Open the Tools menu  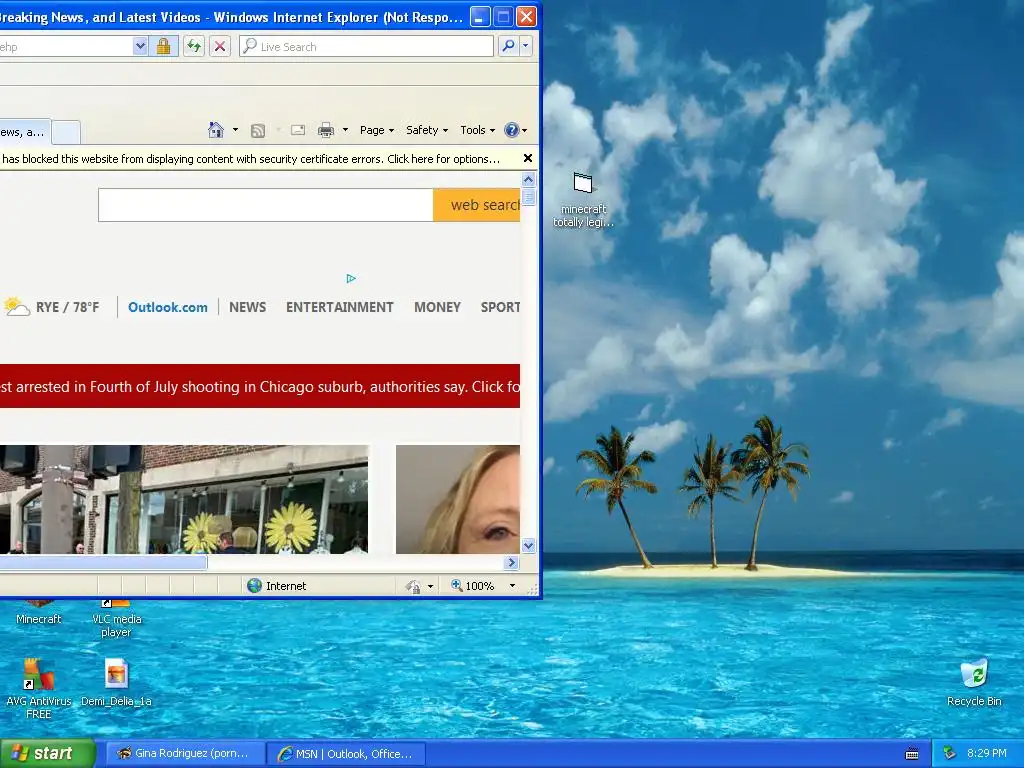click(x=477, y=130)
